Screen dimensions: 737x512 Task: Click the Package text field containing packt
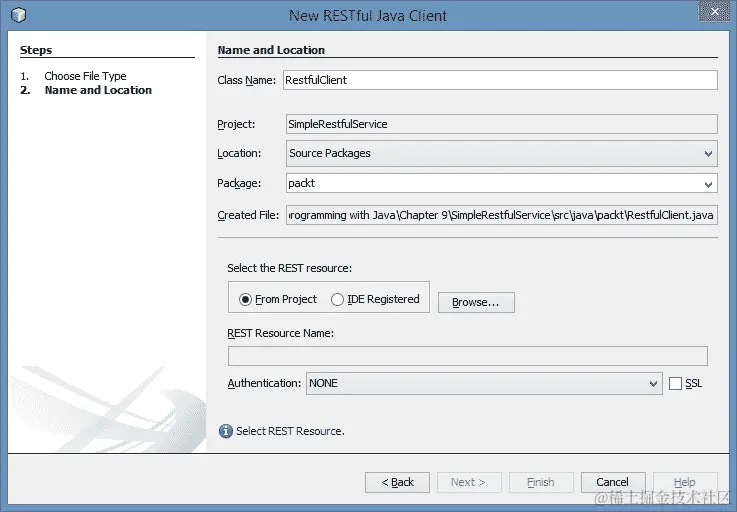[x=493, y=183]
